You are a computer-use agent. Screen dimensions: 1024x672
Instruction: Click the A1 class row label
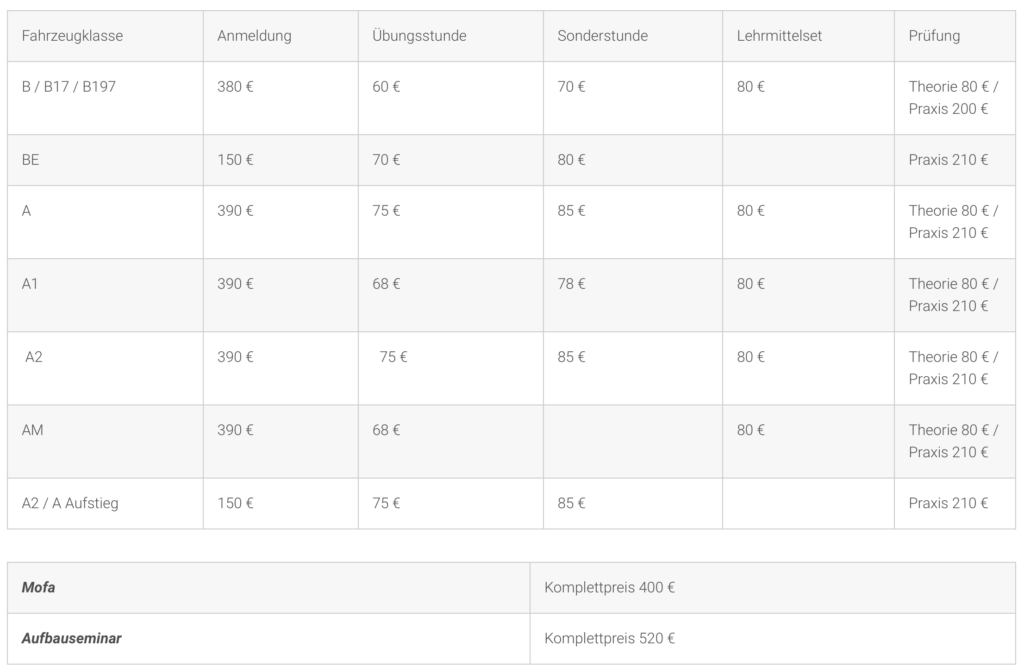(29, 284)
